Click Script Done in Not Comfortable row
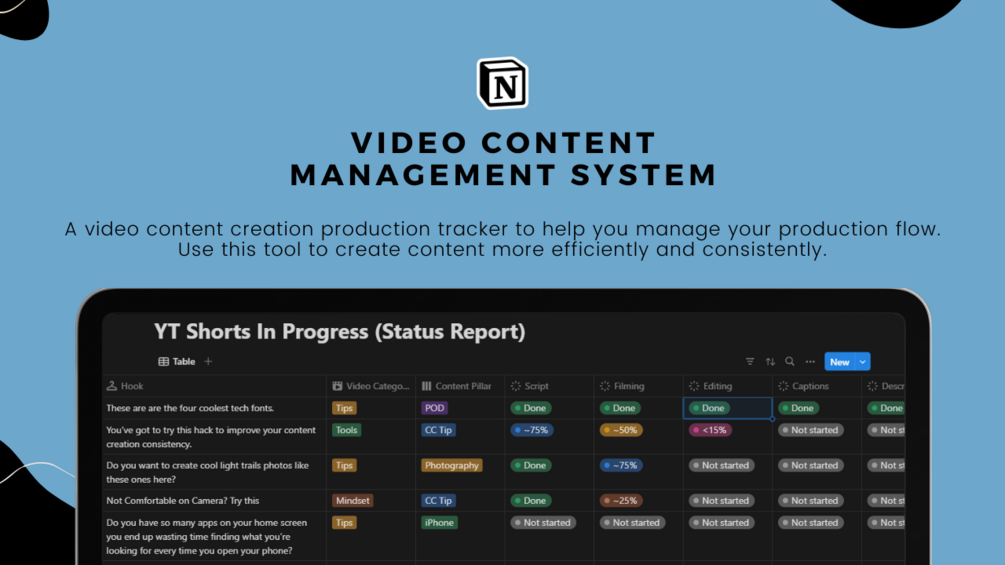Screen dimensions: 1005x565 click(x=530, y=500)
